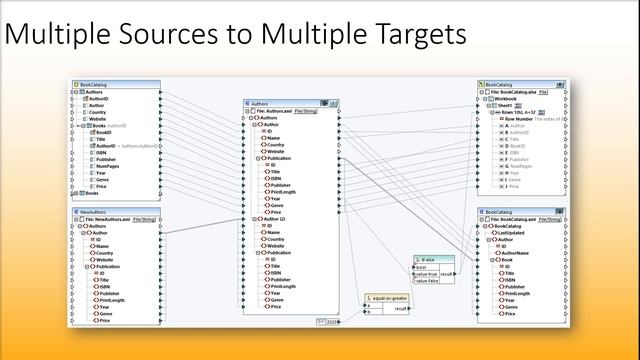
Task: Select Year element in BookCatalog.xml target
Action: (x=510, y=300)
